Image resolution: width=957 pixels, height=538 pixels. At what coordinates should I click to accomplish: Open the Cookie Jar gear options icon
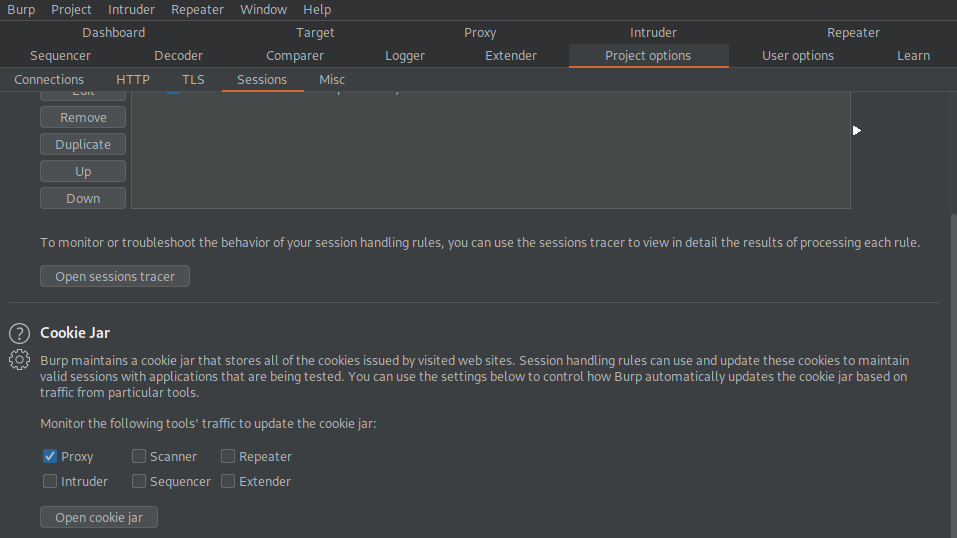click(x=19, y=360)
